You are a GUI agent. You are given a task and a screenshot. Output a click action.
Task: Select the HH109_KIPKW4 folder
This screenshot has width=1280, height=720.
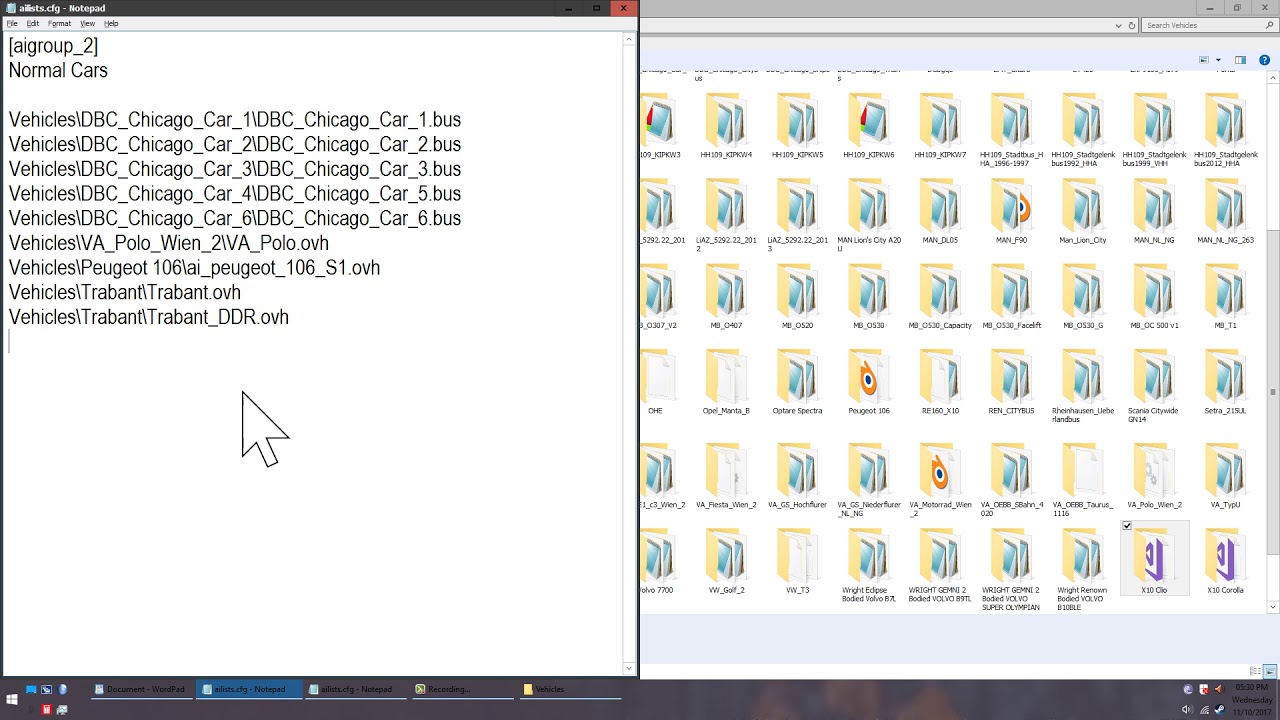(x=726, y=127)
